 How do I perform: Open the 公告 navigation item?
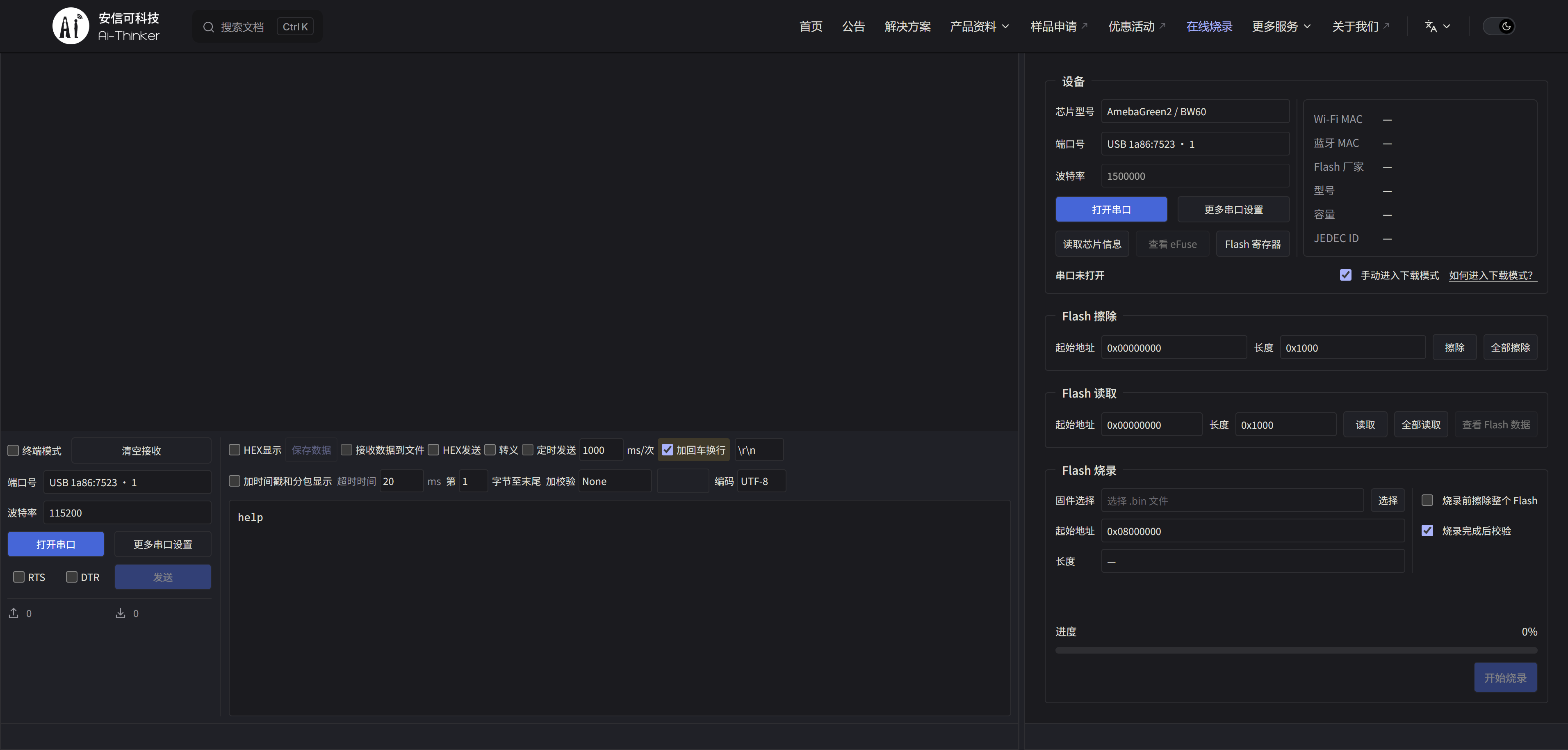pos(853,26)
